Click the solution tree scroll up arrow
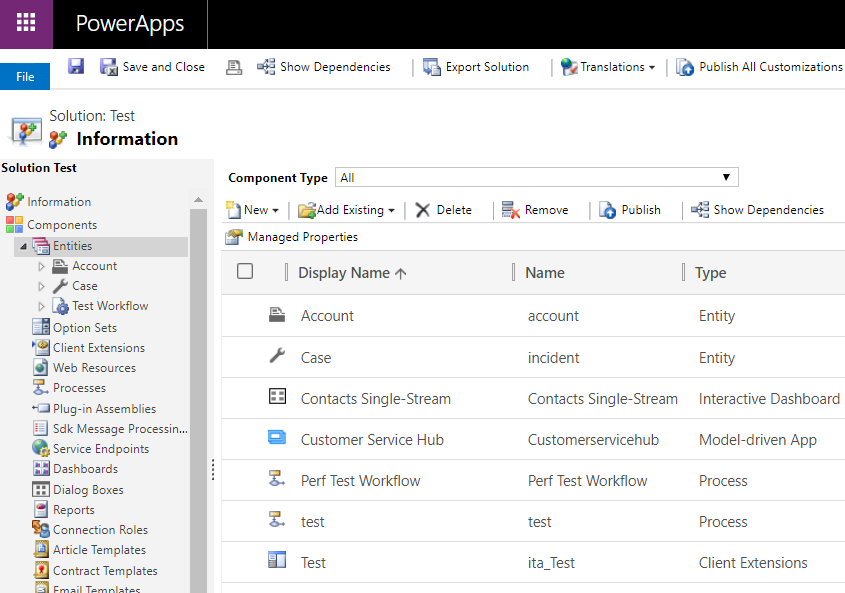This screenshot has height=593, width=845. [x=198, y=200]
